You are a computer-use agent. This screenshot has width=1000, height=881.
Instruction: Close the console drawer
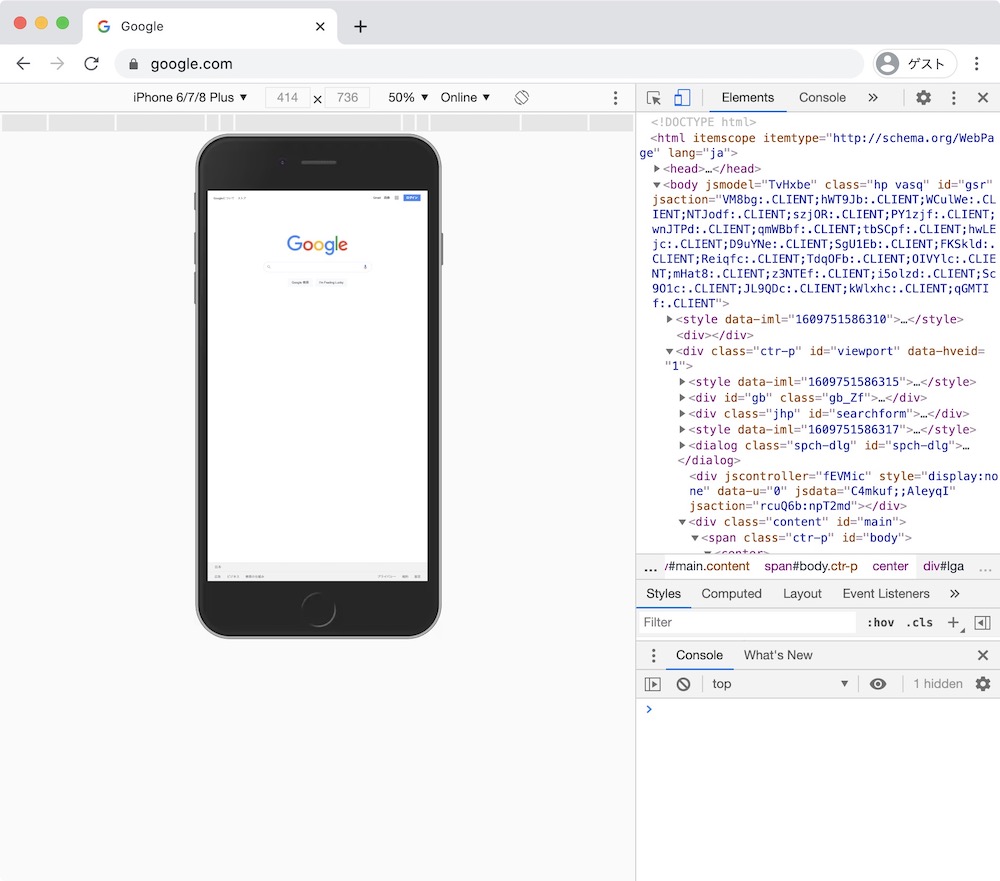tap(983, 655)
